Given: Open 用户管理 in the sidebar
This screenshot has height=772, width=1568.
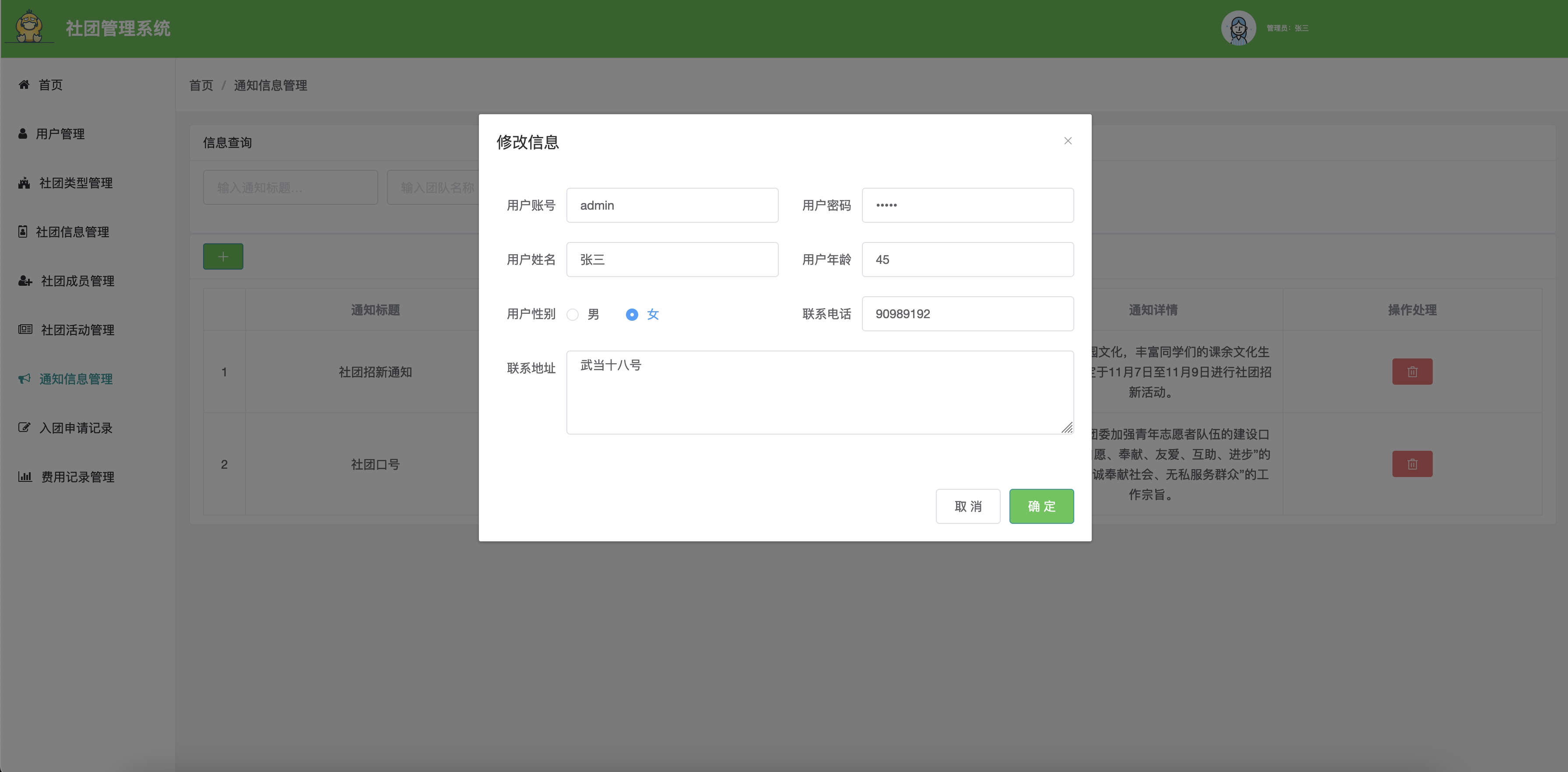Looking at the screenshot, I should [x=60, y=134].
